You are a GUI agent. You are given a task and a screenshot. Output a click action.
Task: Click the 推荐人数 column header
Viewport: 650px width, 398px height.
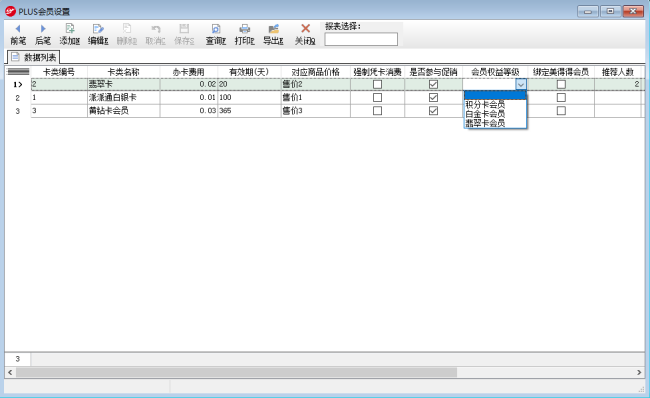click(618, 72)
